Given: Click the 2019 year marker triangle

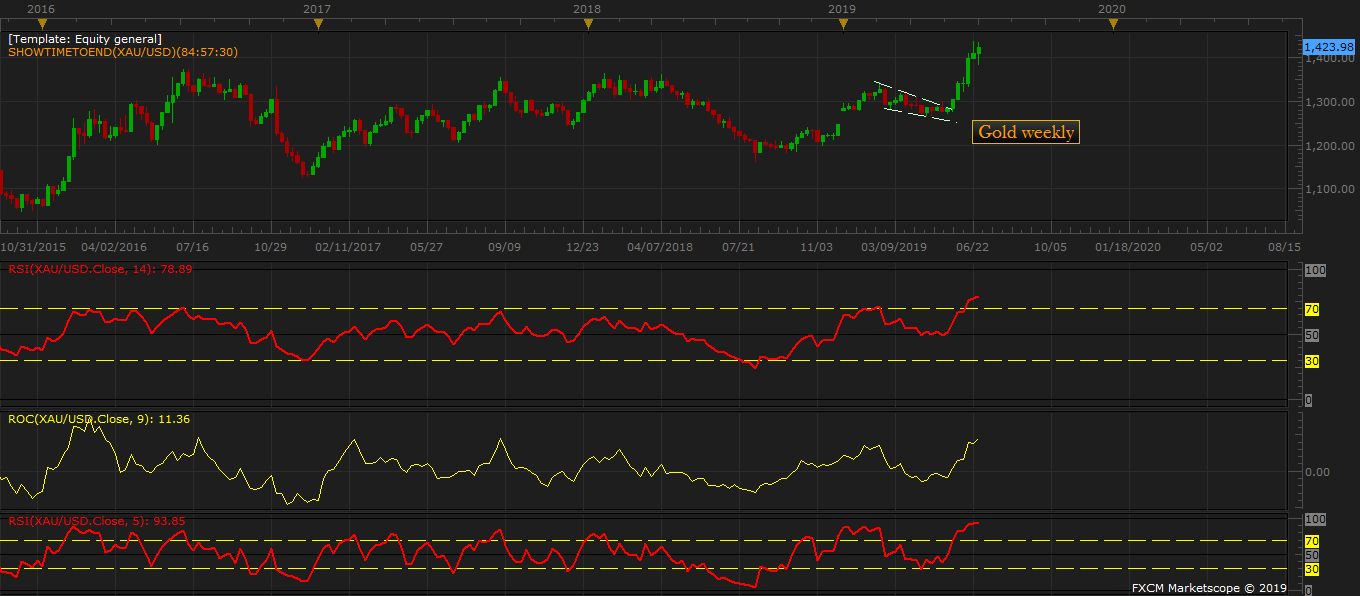Looking at the screenshot, I should (843, 24).
